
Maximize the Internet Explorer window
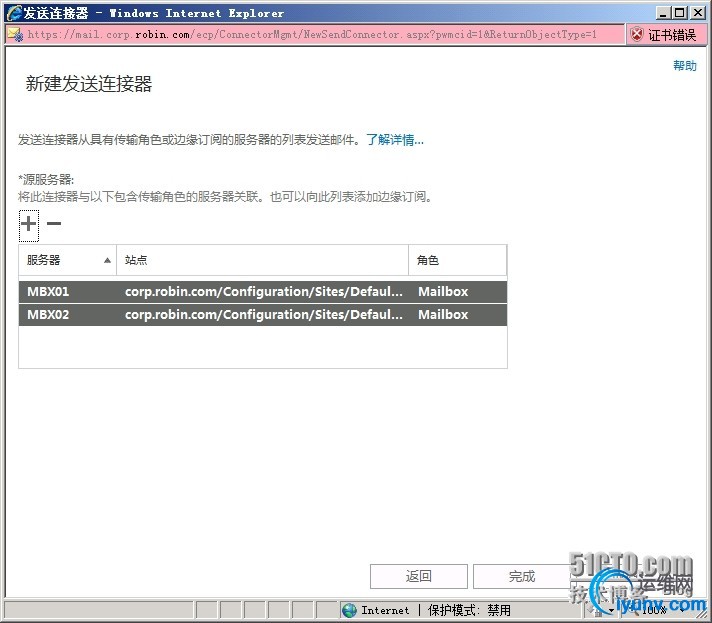pos(680,13)
